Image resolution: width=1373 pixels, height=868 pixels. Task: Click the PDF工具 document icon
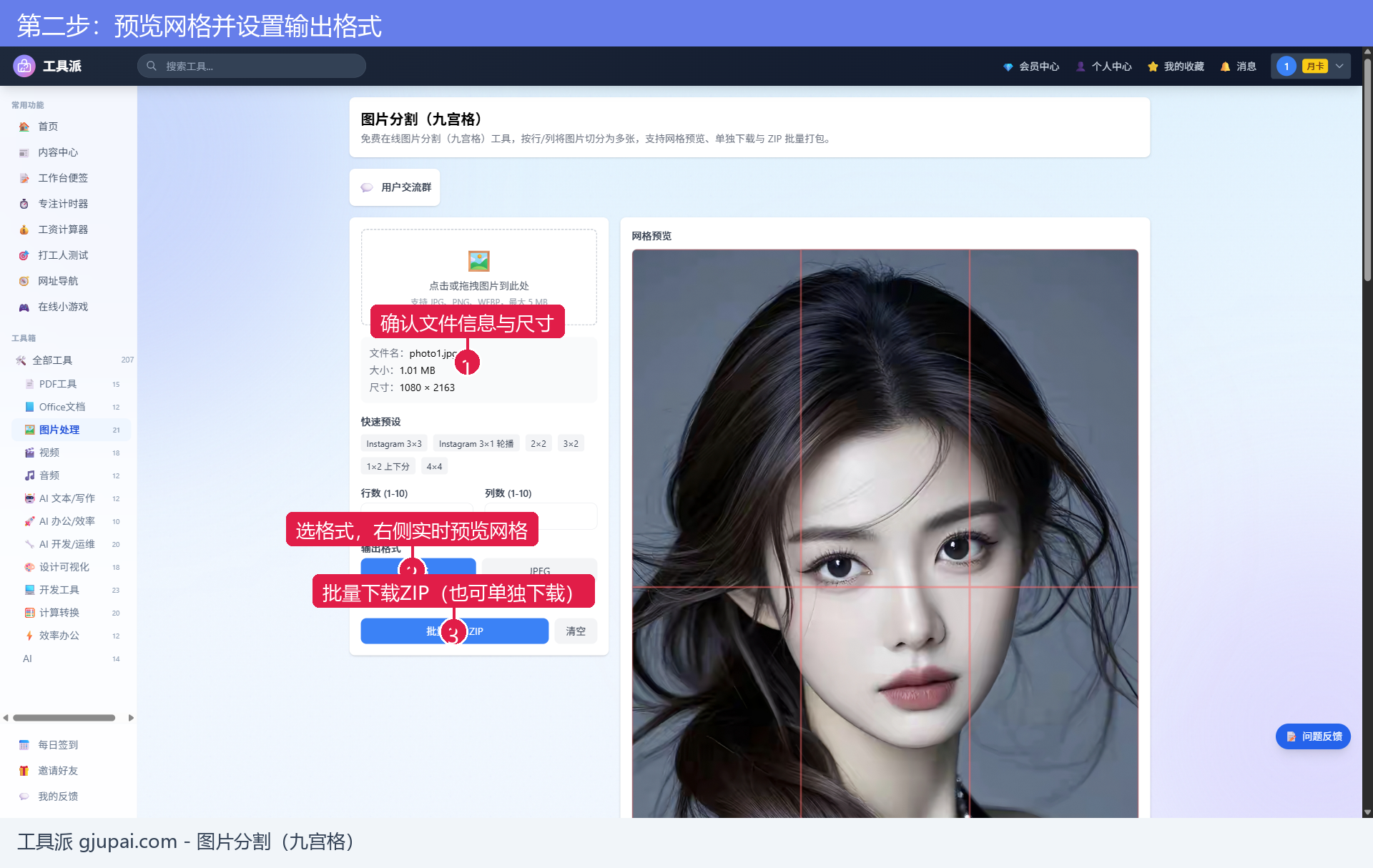click(x=30, y=384)
